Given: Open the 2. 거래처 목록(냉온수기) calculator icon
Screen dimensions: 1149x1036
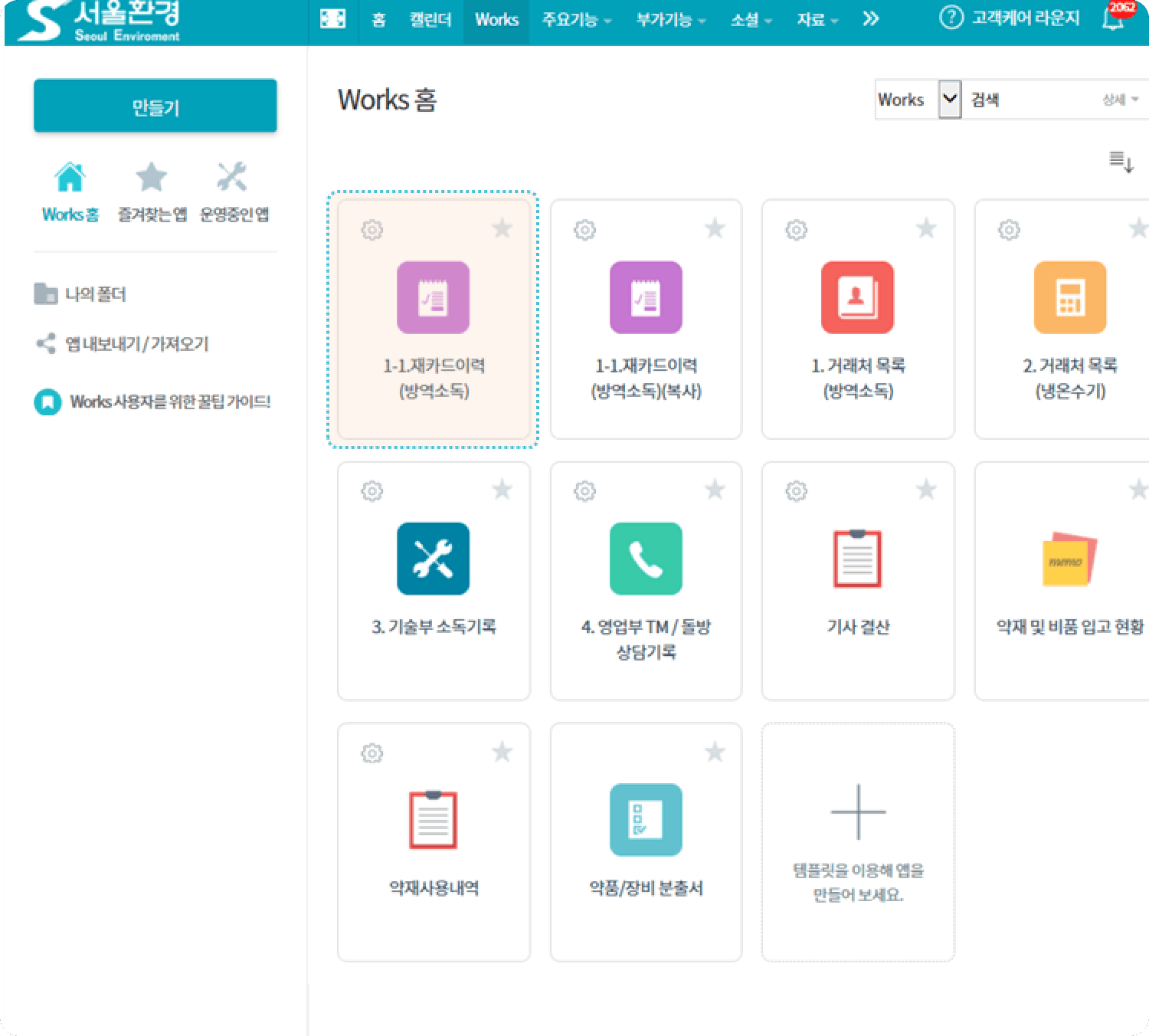Looking at the screenshot, I should pos(1070,297).
